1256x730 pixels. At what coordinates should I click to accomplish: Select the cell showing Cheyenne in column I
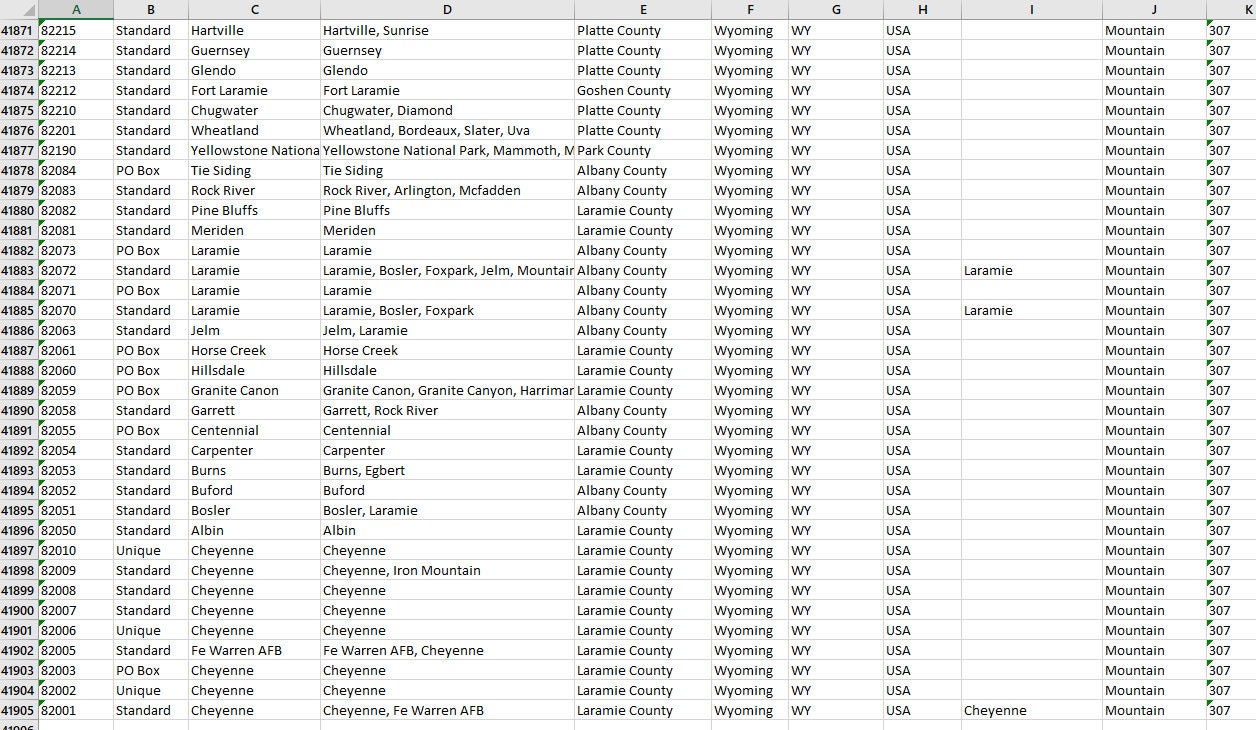tap(1031, 710)
